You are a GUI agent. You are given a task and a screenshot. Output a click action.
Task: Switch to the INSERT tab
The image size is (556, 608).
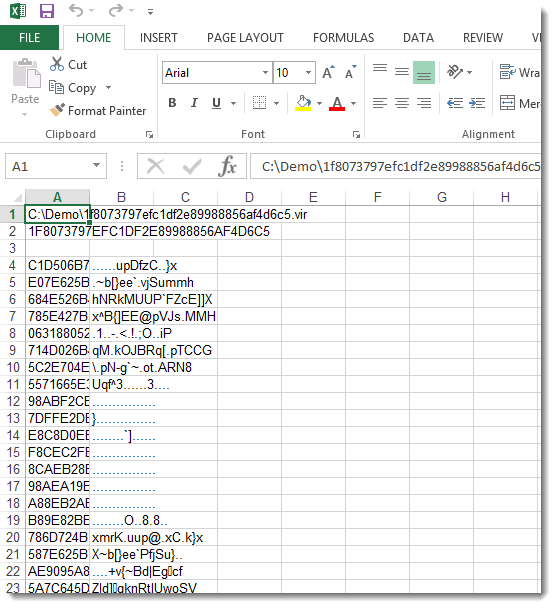point(159,38)
